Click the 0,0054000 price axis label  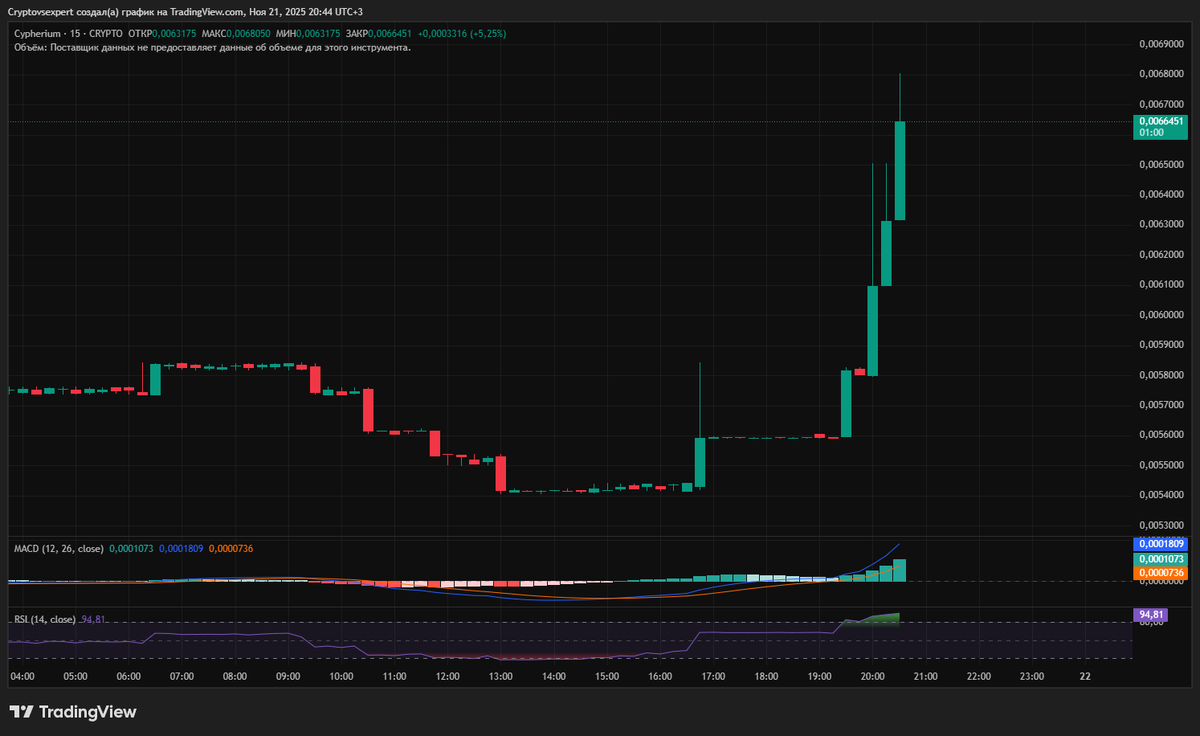click(x=1161, y=494)
